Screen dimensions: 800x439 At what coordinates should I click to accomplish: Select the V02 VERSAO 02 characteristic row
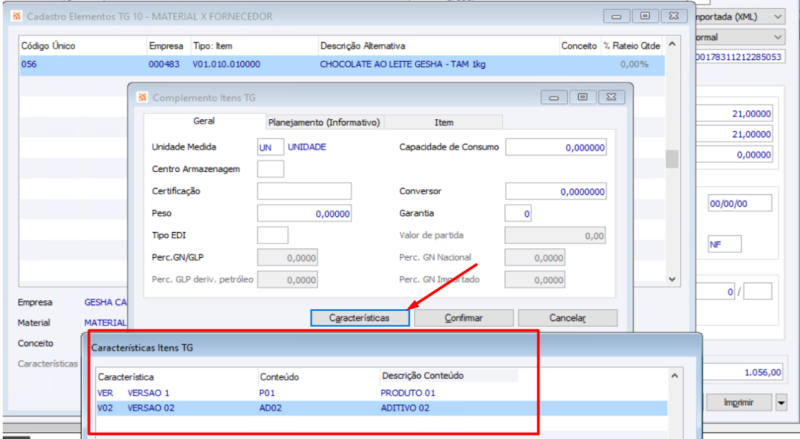coord(381,408)
